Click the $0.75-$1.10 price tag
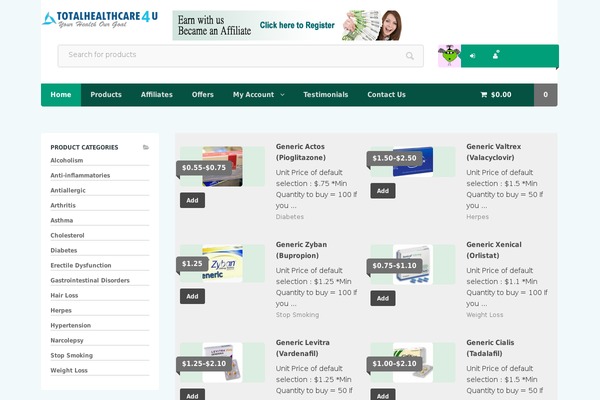The image size is (600, 400). [395, 266]
